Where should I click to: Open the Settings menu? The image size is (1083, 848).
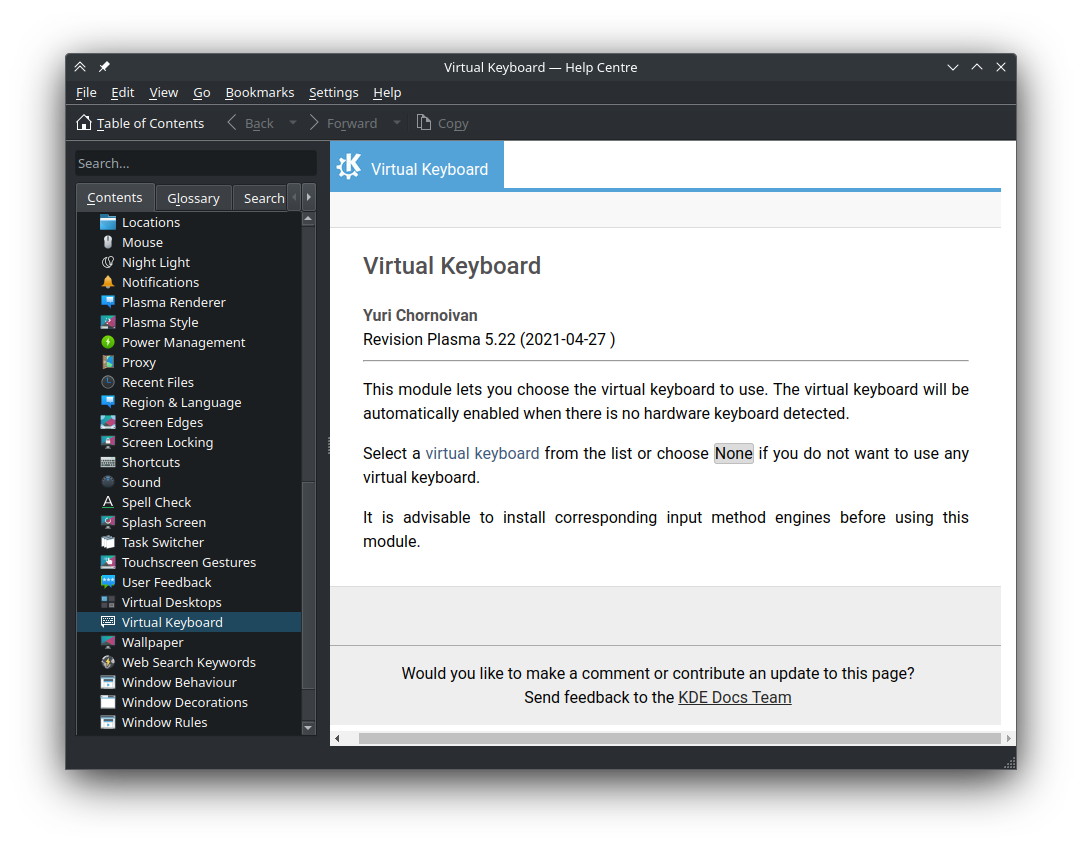click(x=333, y=92)
